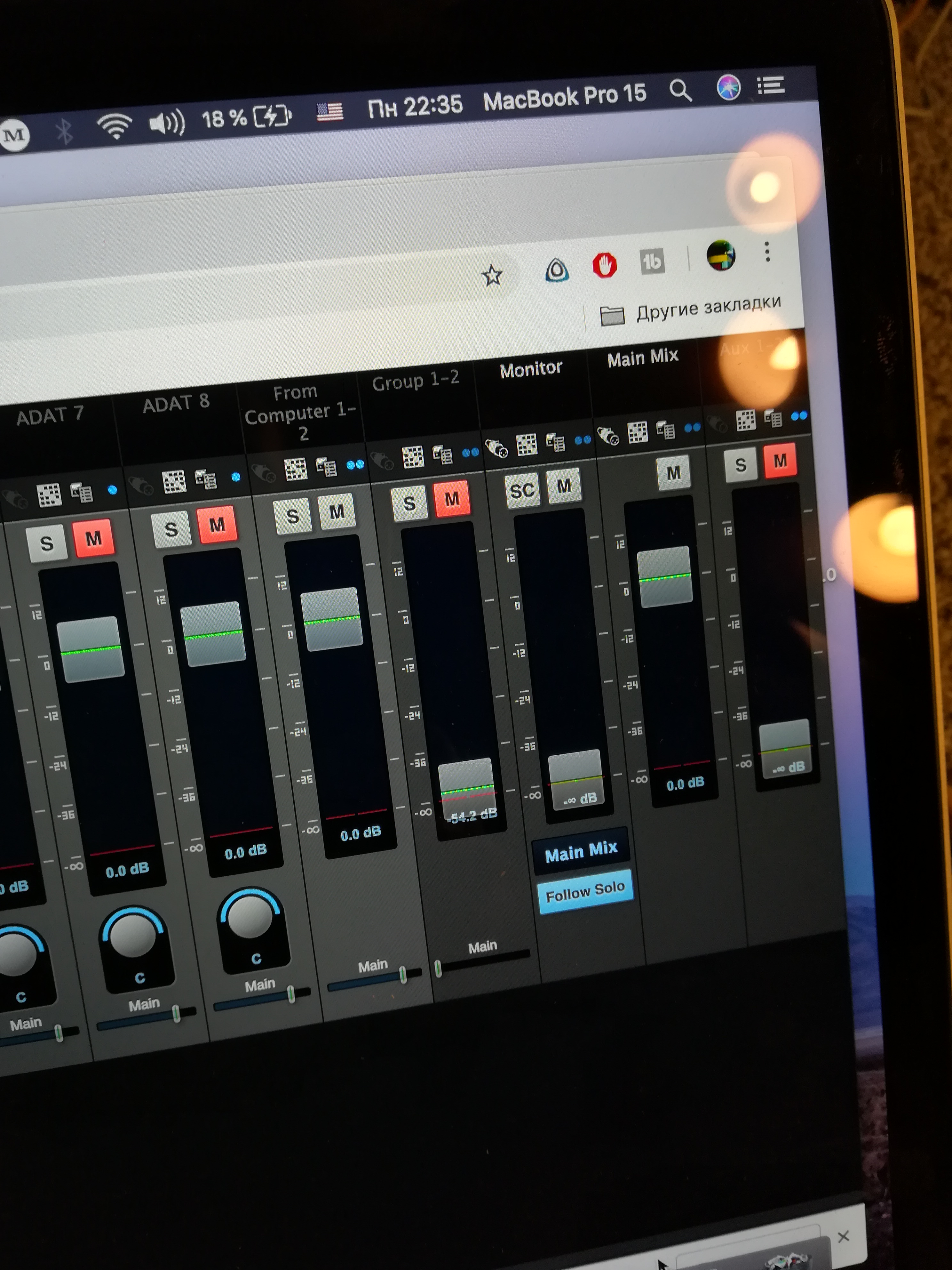Open Spotlight search in the menu bar
The image size is (952, 1270).
coord(681,91)
